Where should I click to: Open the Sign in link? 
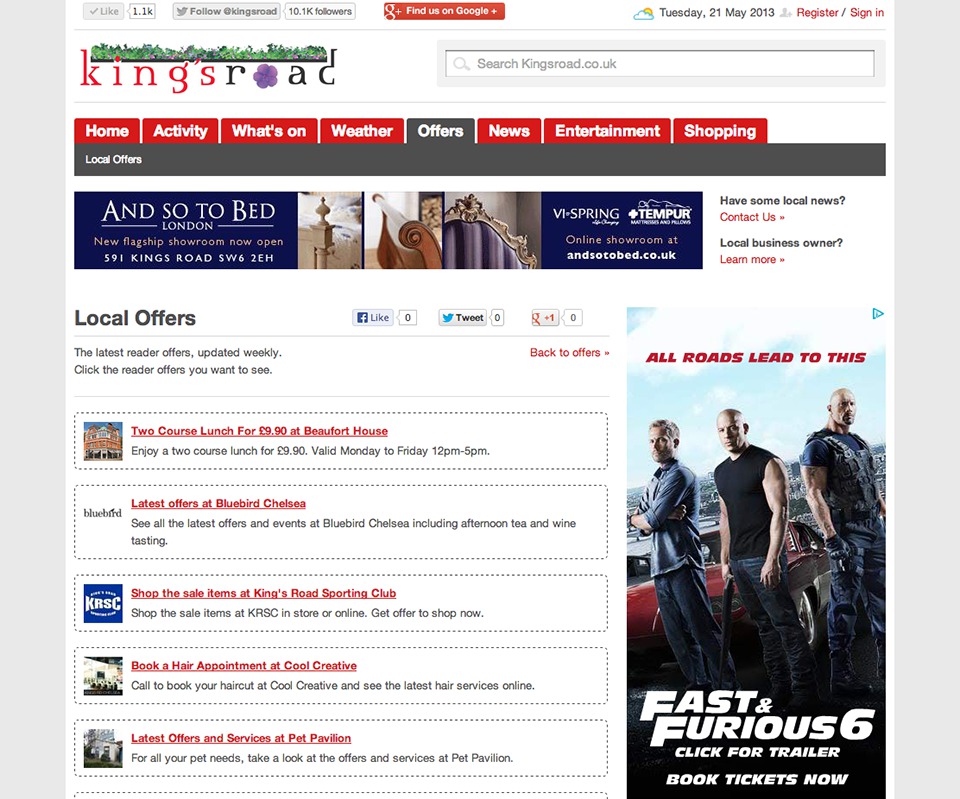[866, 12]
